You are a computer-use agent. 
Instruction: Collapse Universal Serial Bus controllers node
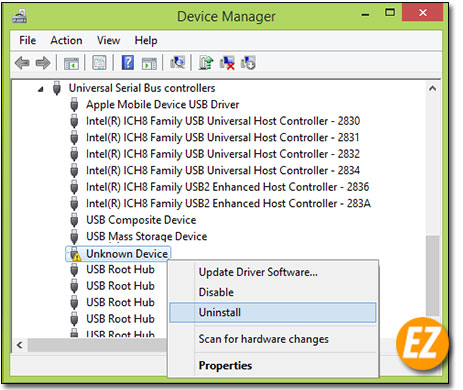coord(41,89)
